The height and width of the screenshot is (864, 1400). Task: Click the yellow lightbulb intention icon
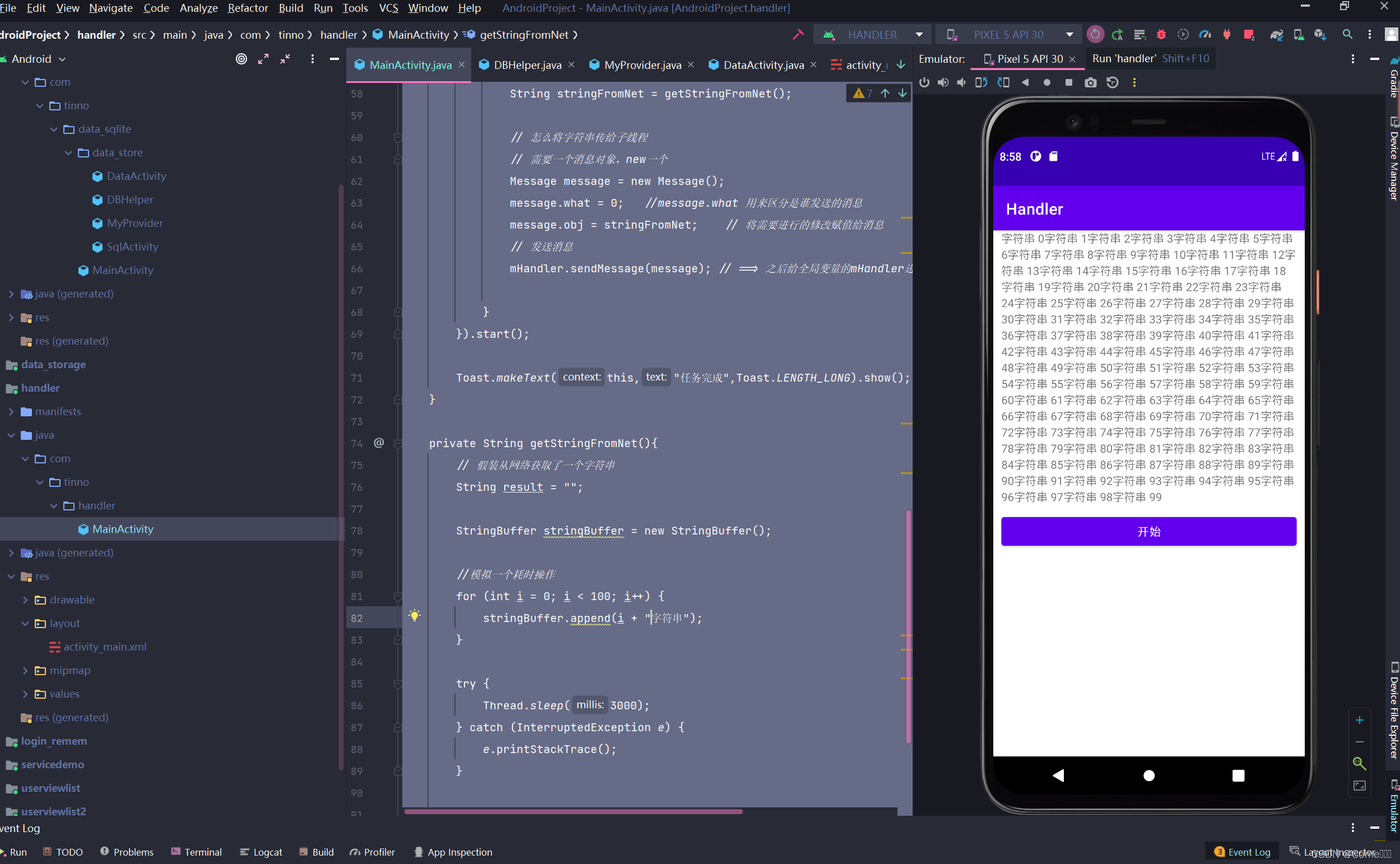point(415,615)
